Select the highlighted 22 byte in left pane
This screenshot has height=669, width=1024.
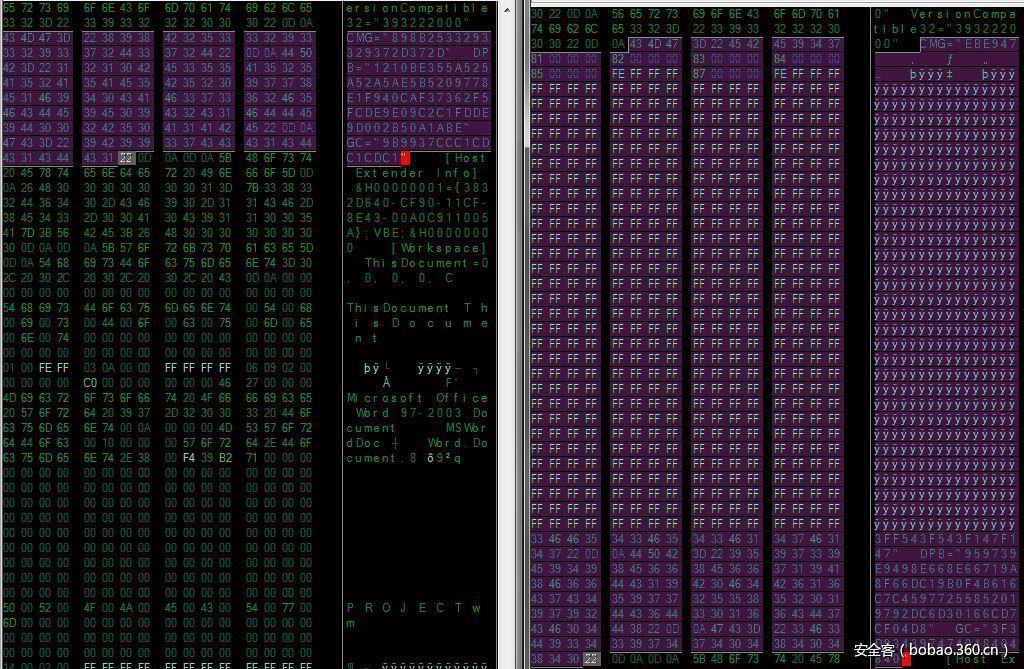click(126, 158)
